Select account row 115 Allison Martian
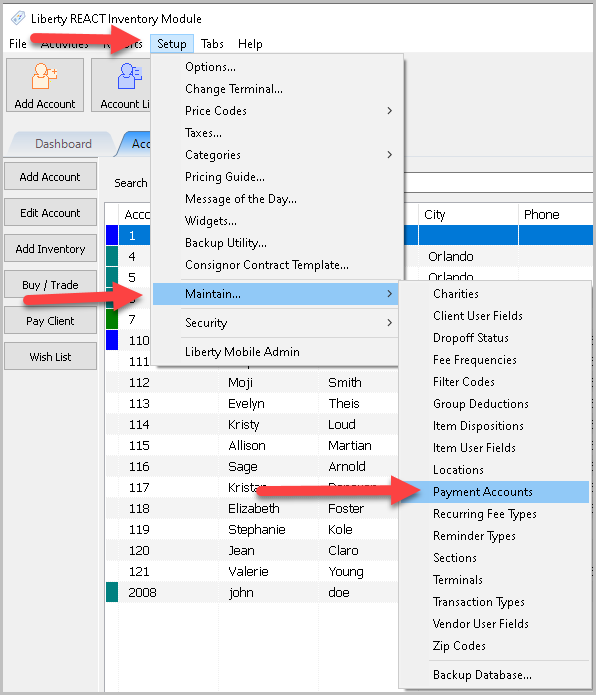Screen dimensions: 596x695 [252, 445]
